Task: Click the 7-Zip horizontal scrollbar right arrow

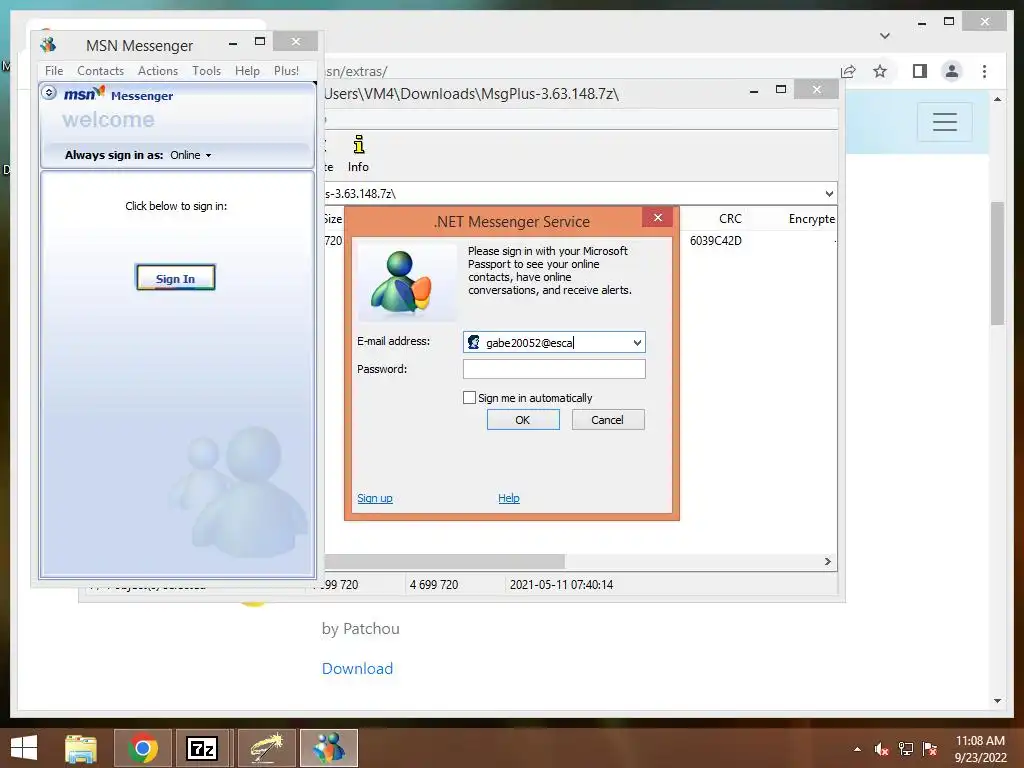Action: click(x=827, y=562)
